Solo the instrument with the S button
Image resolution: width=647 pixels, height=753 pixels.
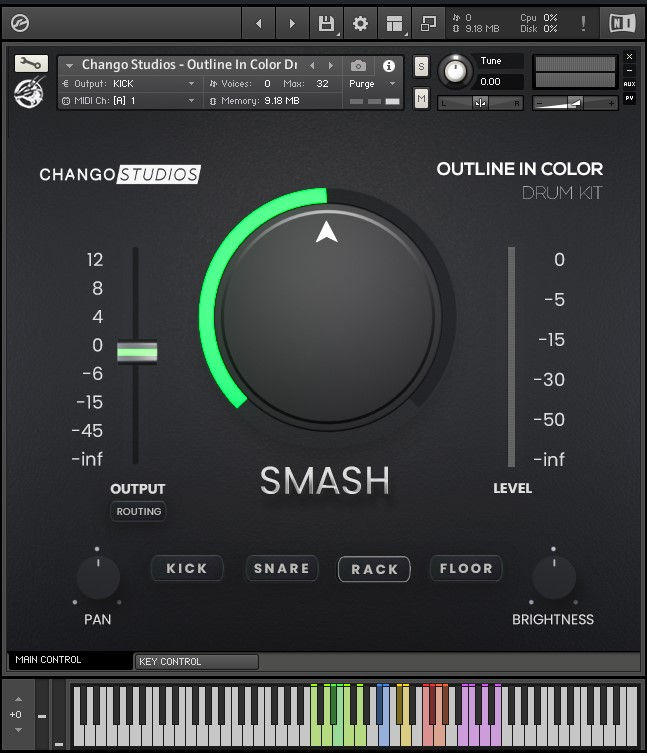[421, 66]
